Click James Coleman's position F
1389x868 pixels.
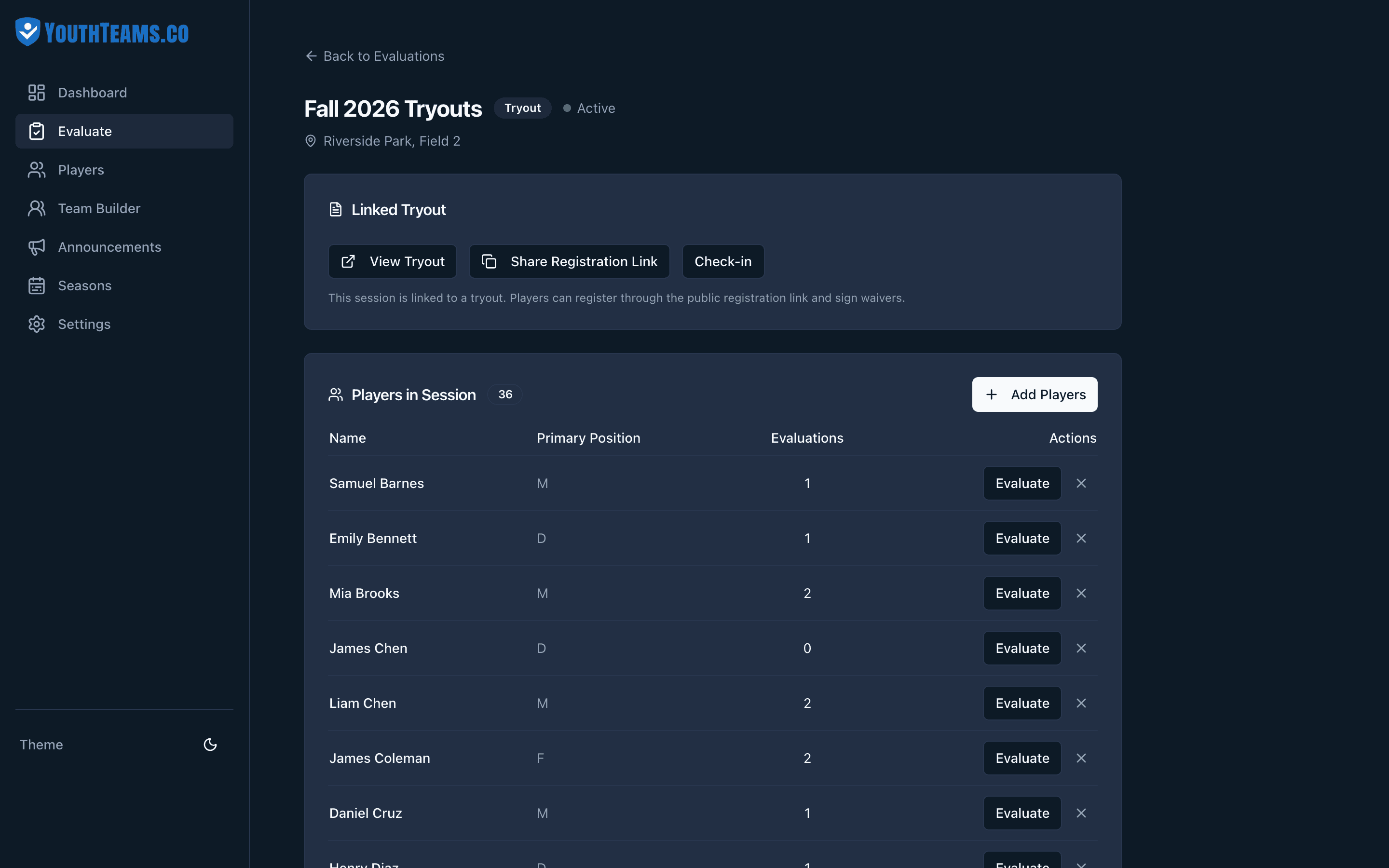coord(540,758)
